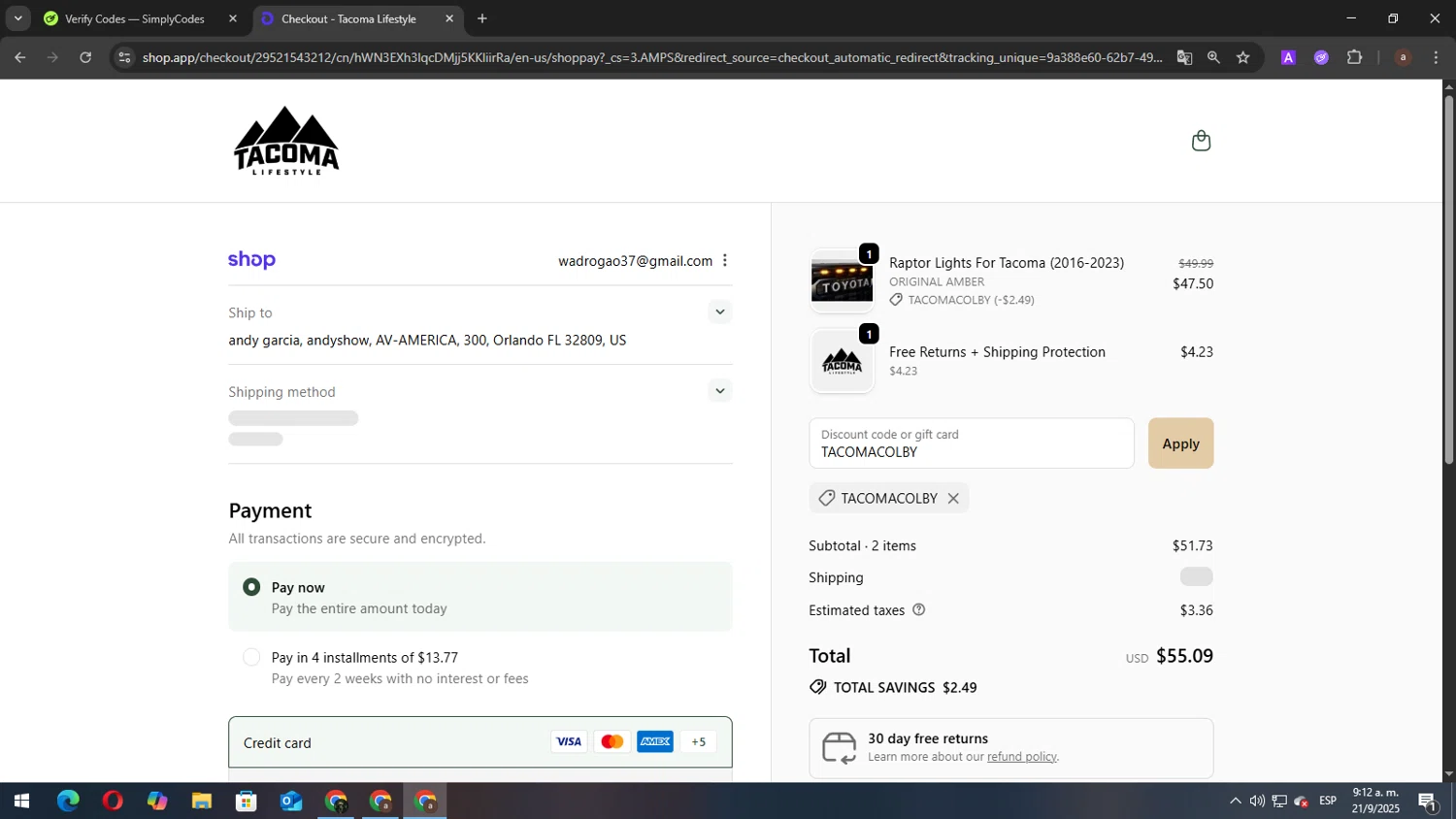The width and height of the screenshot is (1456, 819).
Task: Open the purple A extension
Action: 1288,57
